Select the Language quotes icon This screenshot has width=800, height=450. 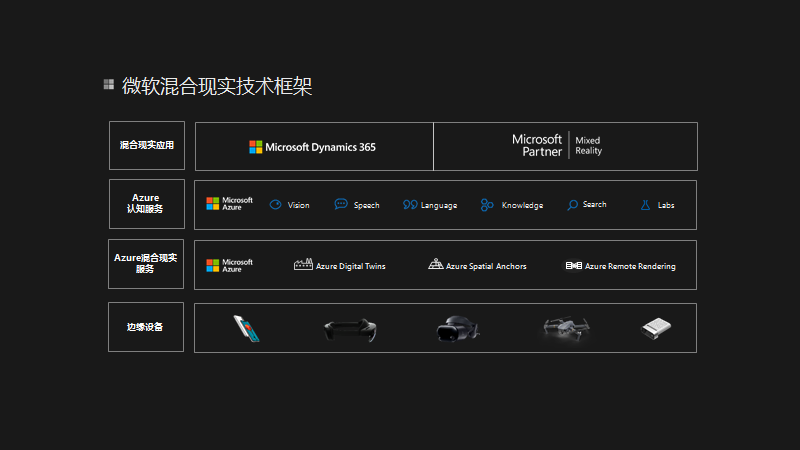(x=410, y=205)
